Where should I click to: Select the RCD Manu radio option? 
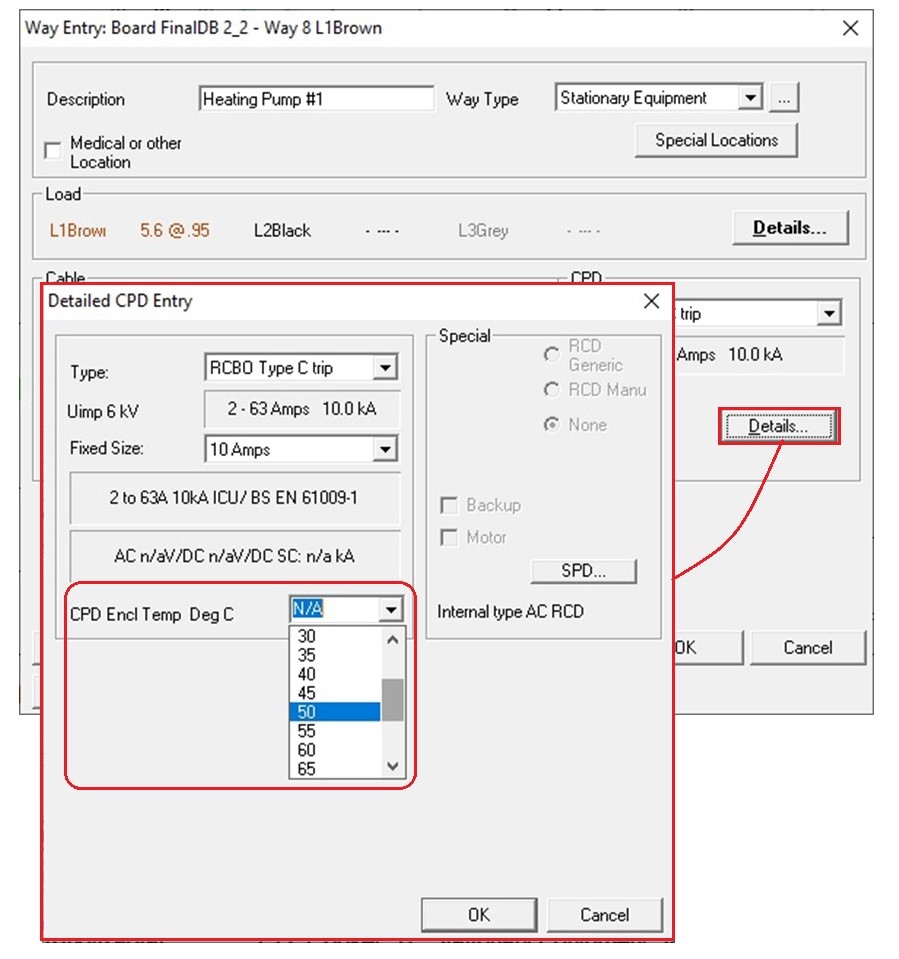(x=552, y=390)
